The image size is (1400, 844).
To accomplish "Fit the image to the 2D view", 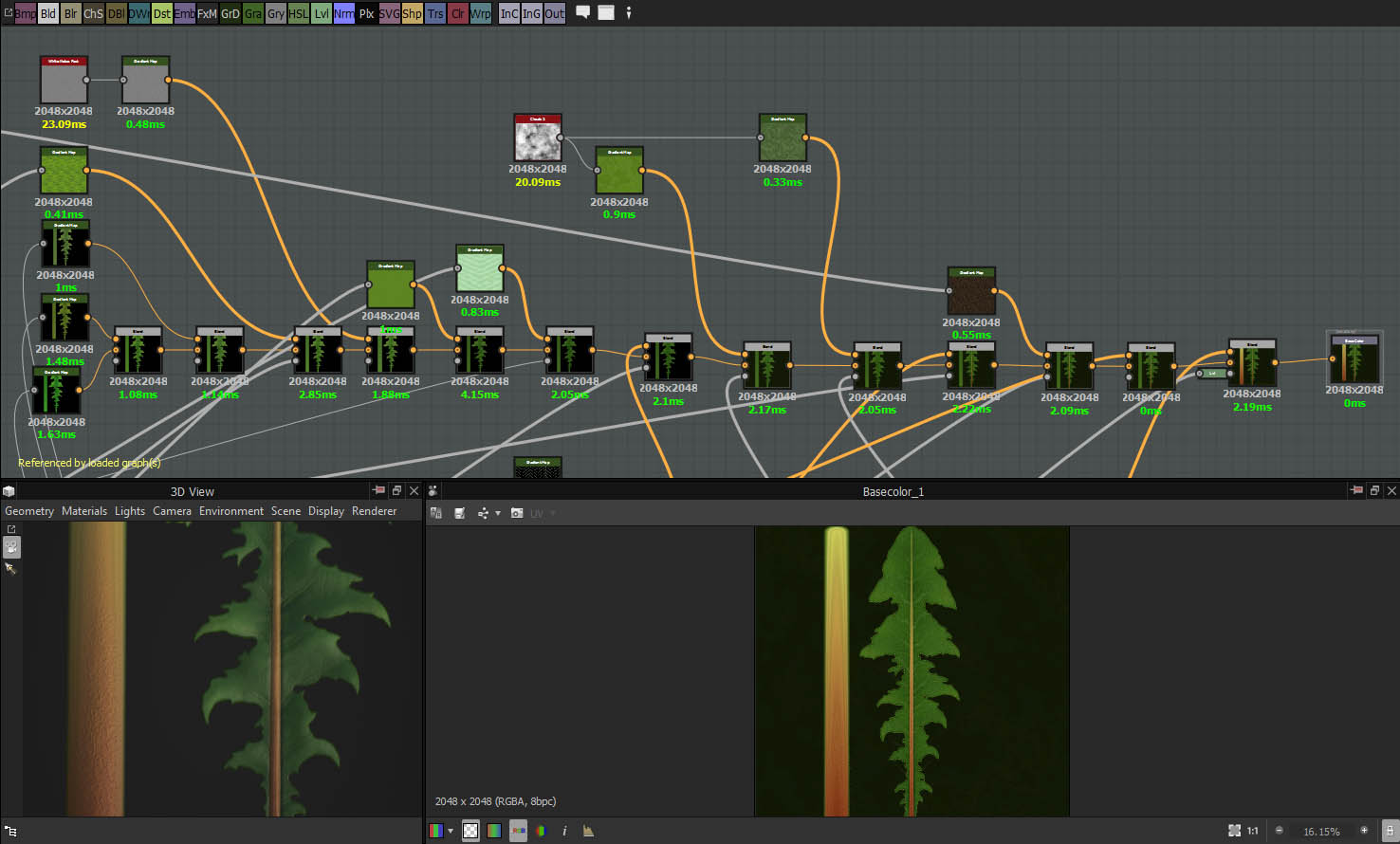I will click(1234, 831).
